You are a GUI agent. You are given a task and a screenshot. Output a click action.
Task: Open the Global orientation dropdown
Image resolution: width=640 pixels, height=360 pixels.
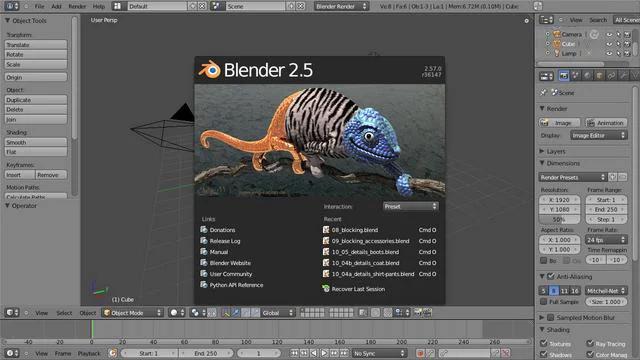278,313
